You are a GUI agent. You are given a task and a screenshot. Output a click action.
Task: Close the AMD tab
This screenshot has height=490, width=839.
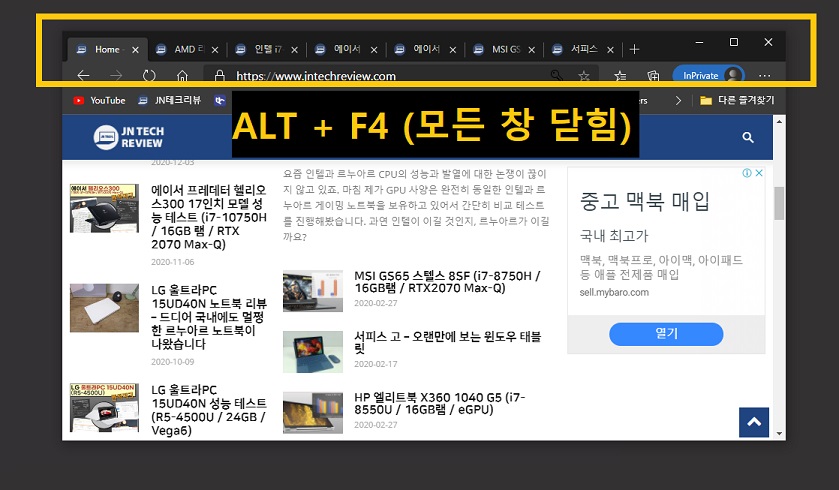pyautogui.click(x=215, y=50)
